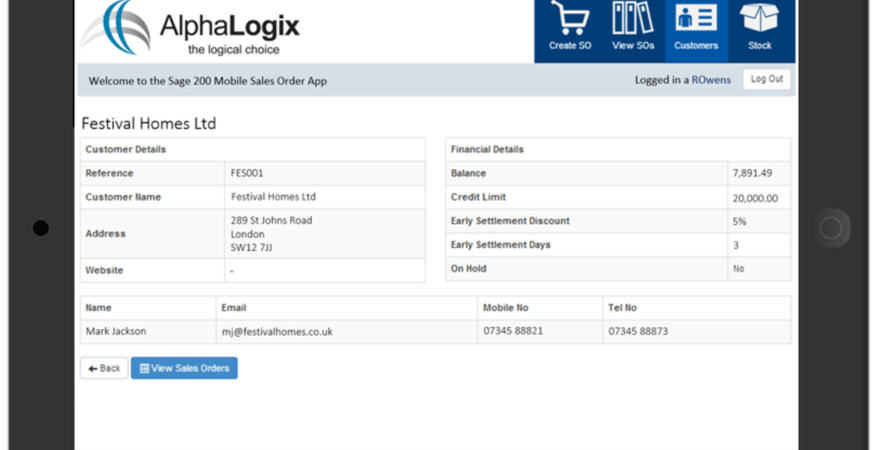Click the credit limit value 20,000.00
876x450 pixels.
(755, 198)
